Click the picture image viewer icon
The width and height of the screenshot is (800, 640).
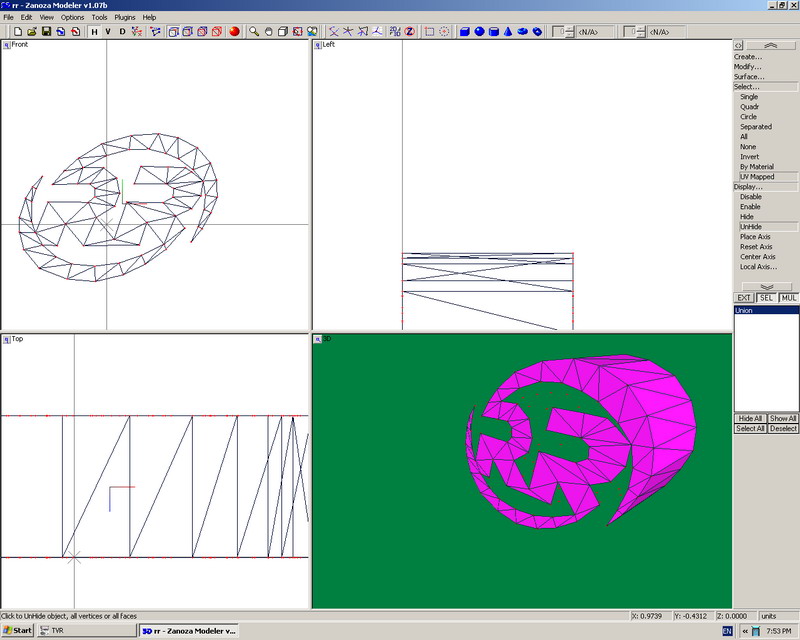[x=312, y=32]
